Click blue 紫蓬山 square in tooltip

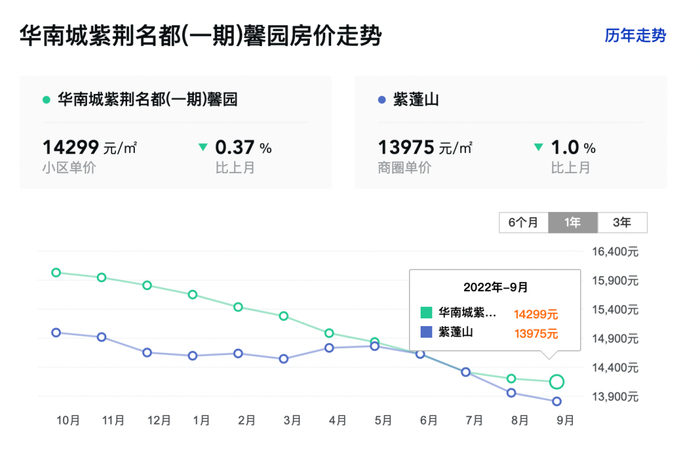[426, 332]
